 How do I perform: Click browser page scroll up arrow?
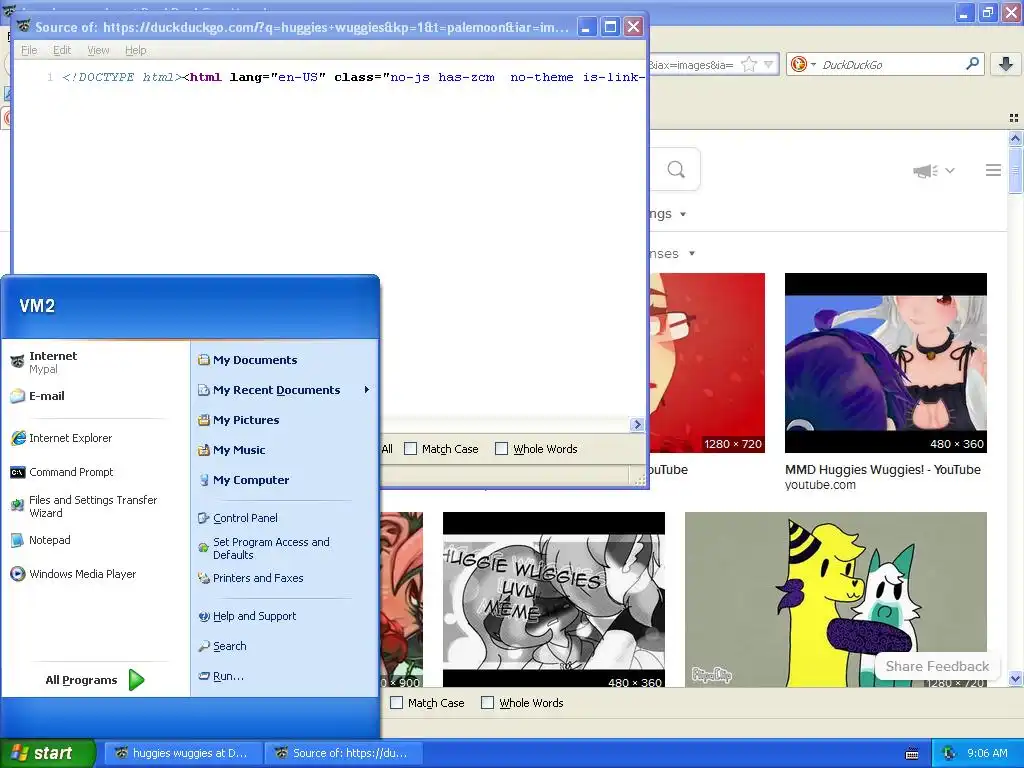(1015, 138)
